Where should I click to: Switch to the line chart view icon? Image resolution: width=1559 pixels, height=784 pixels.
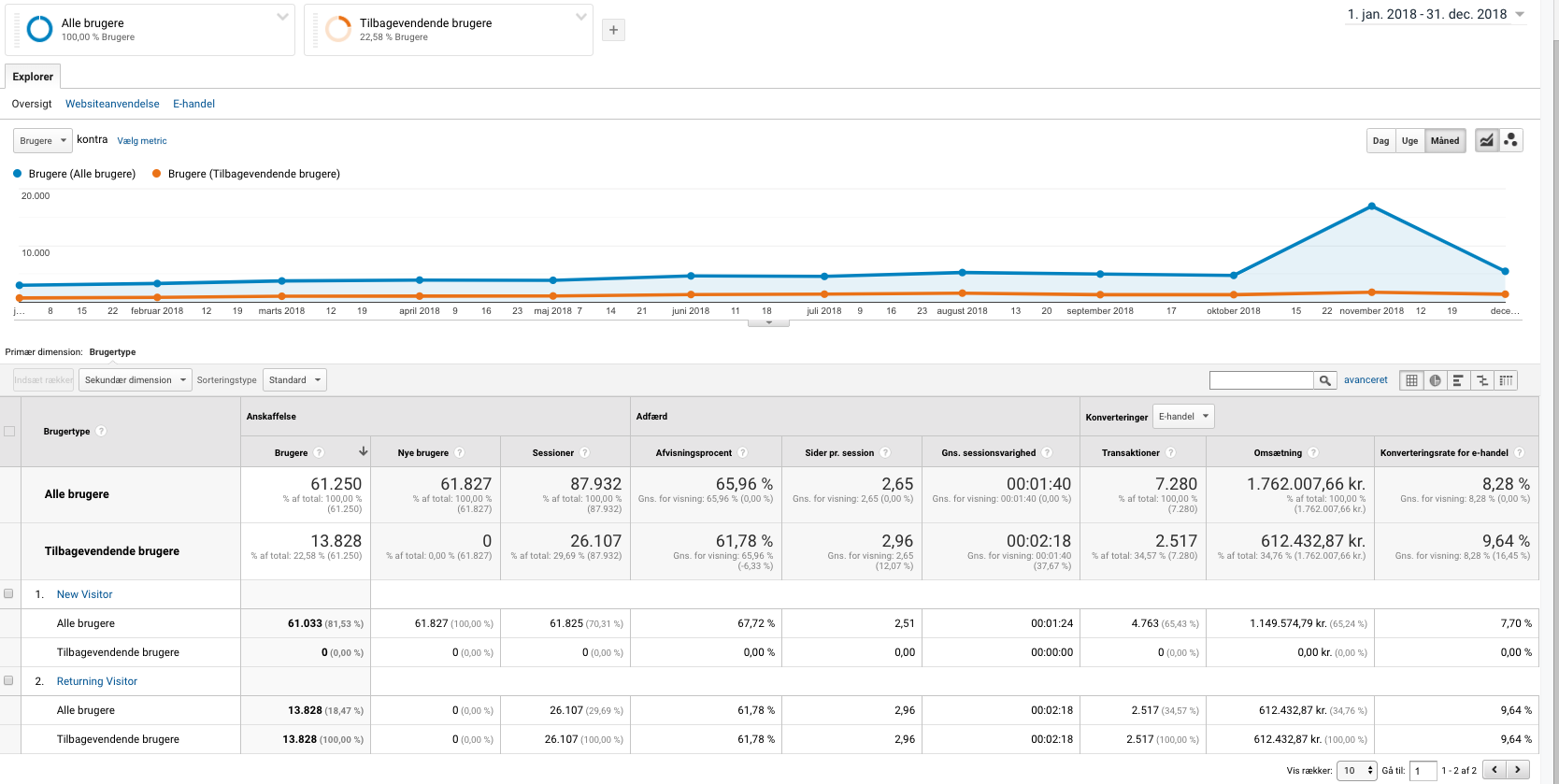click(x=1486, y=140)
